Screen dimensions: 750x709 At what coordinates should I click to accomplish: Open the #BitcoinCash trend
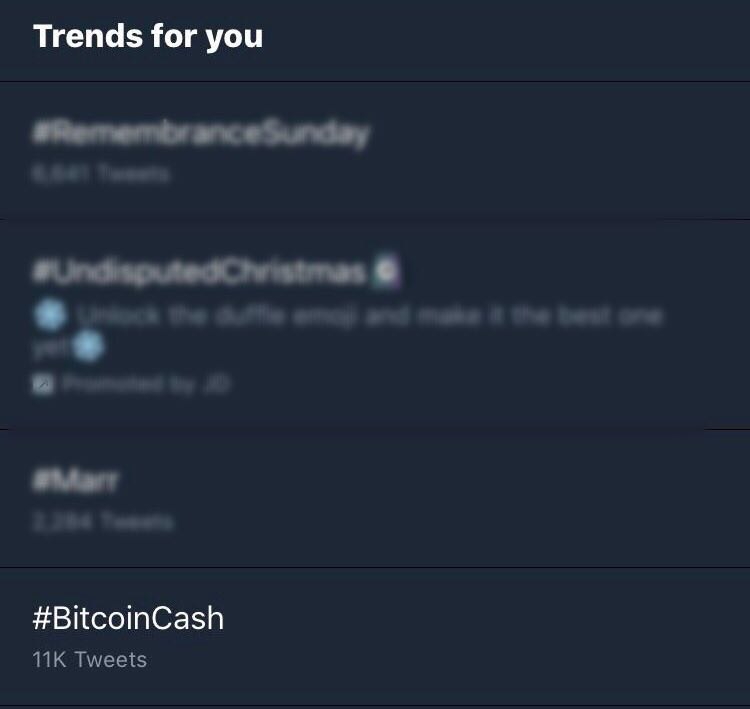[375, 637]
